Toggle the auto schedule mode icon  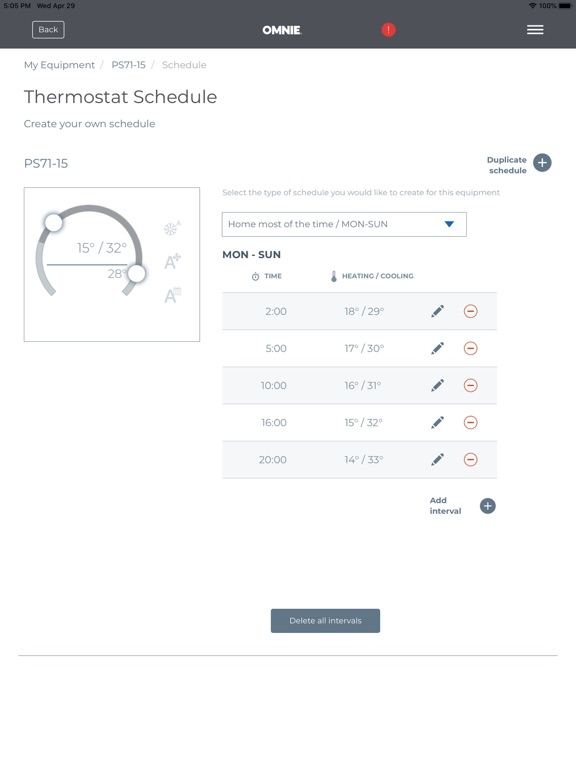click(x=172, y=295)
